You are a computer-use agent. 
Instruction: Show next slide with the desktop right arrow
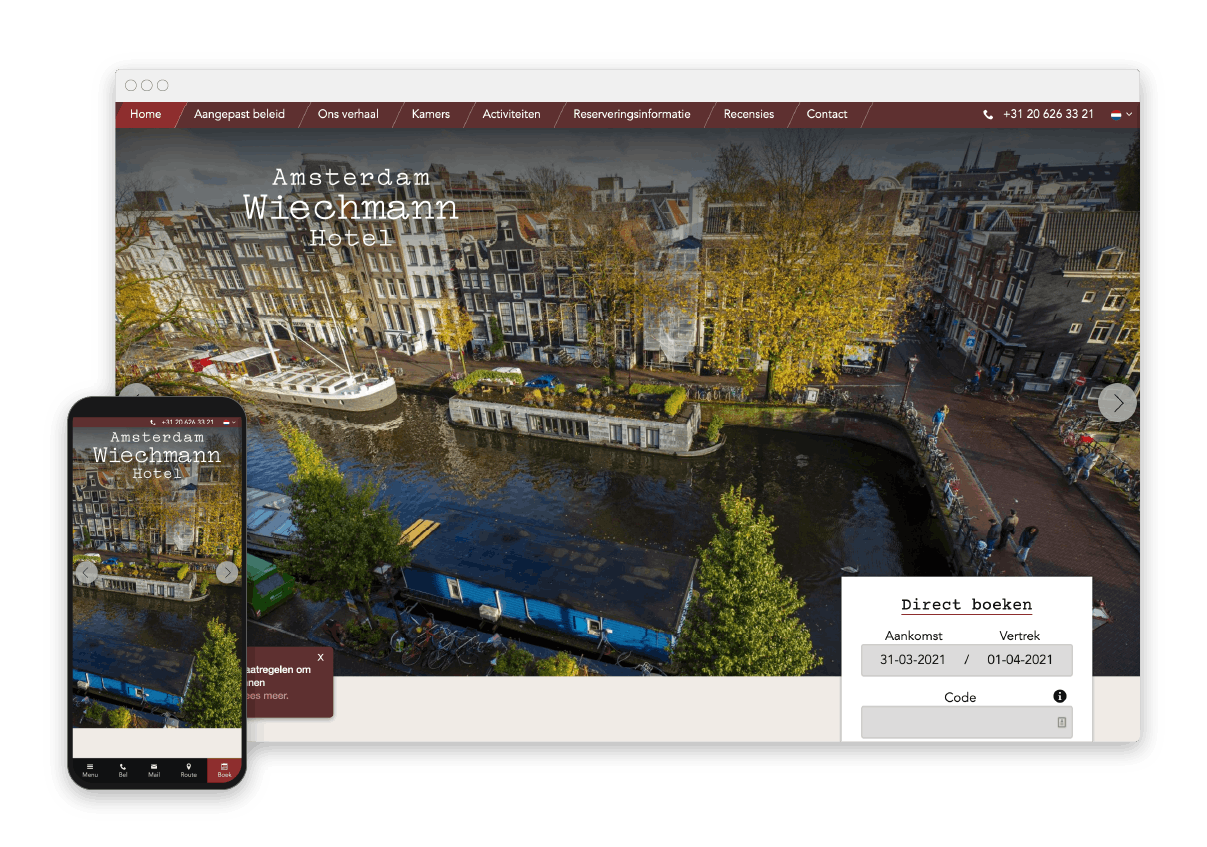[x=1117, y=402]
